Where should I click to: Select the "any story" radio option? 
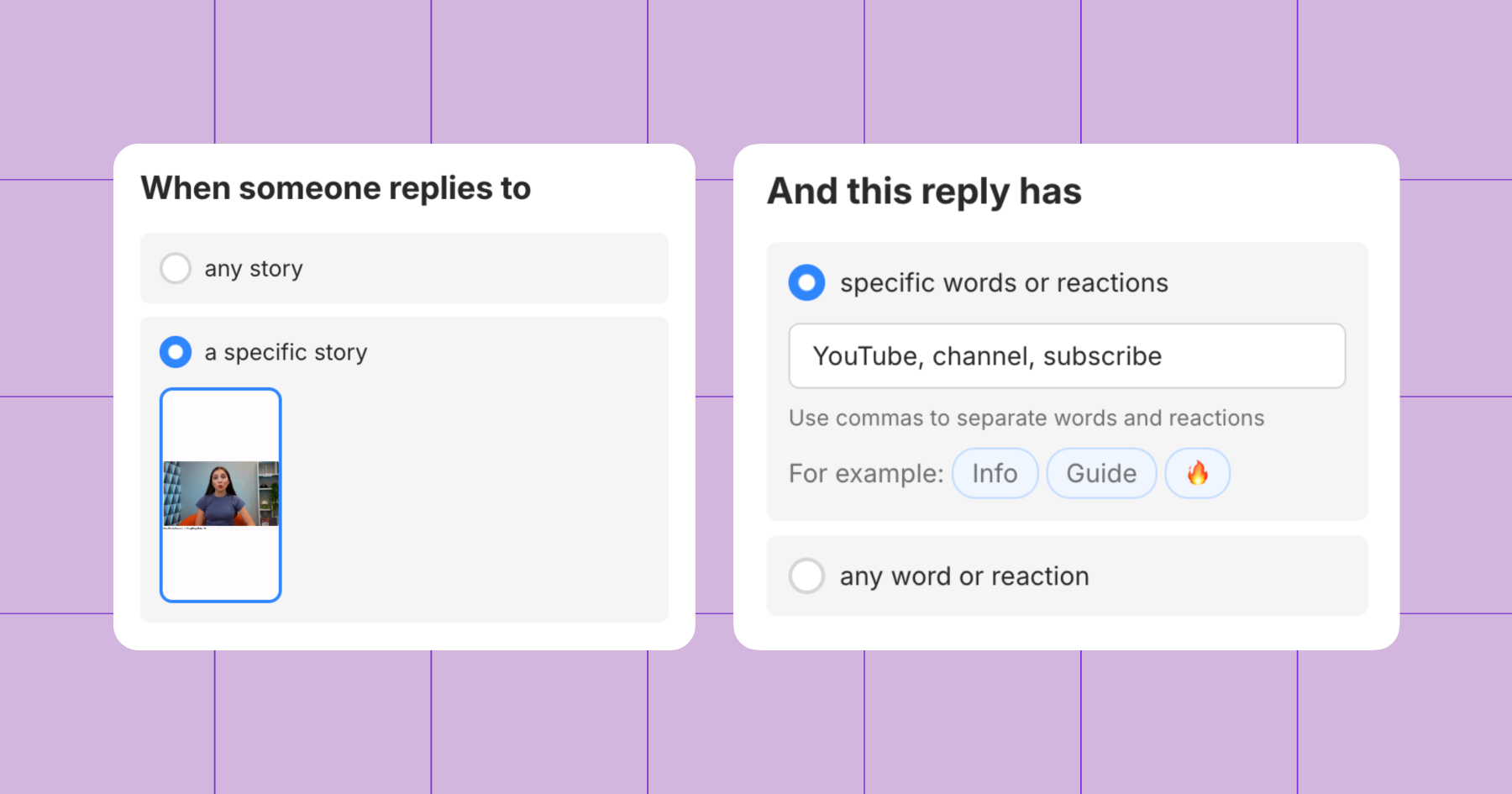[176, 268]
